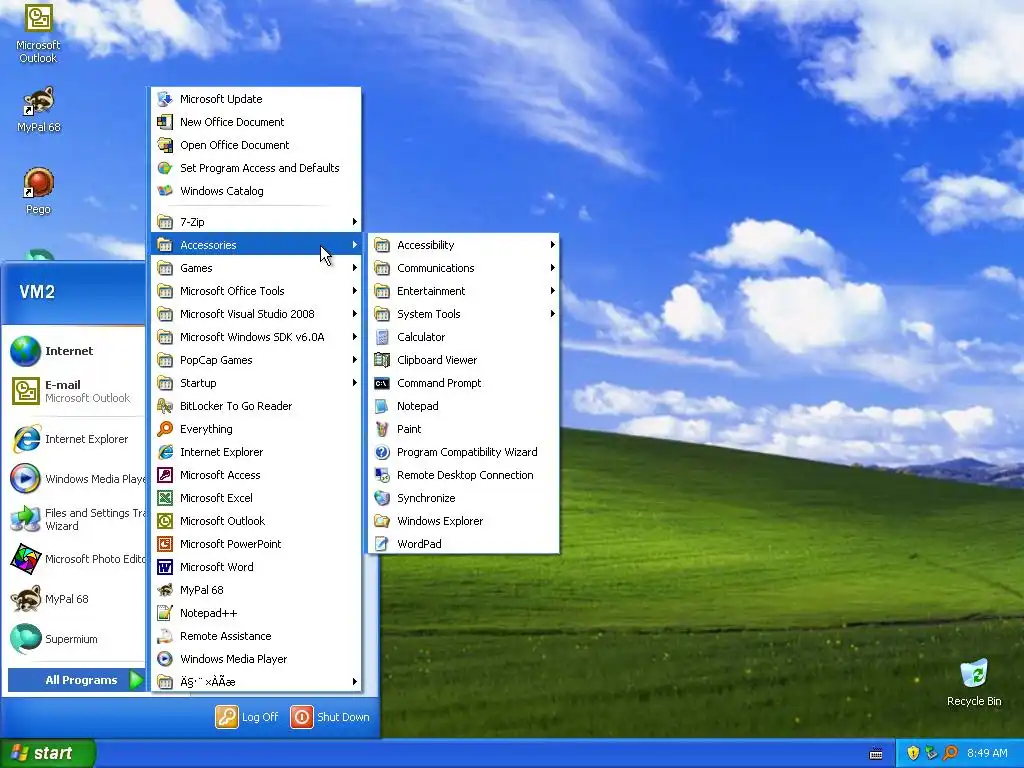
Task: Launch Microsoft Word from programs
Action: tap(256, 567)
